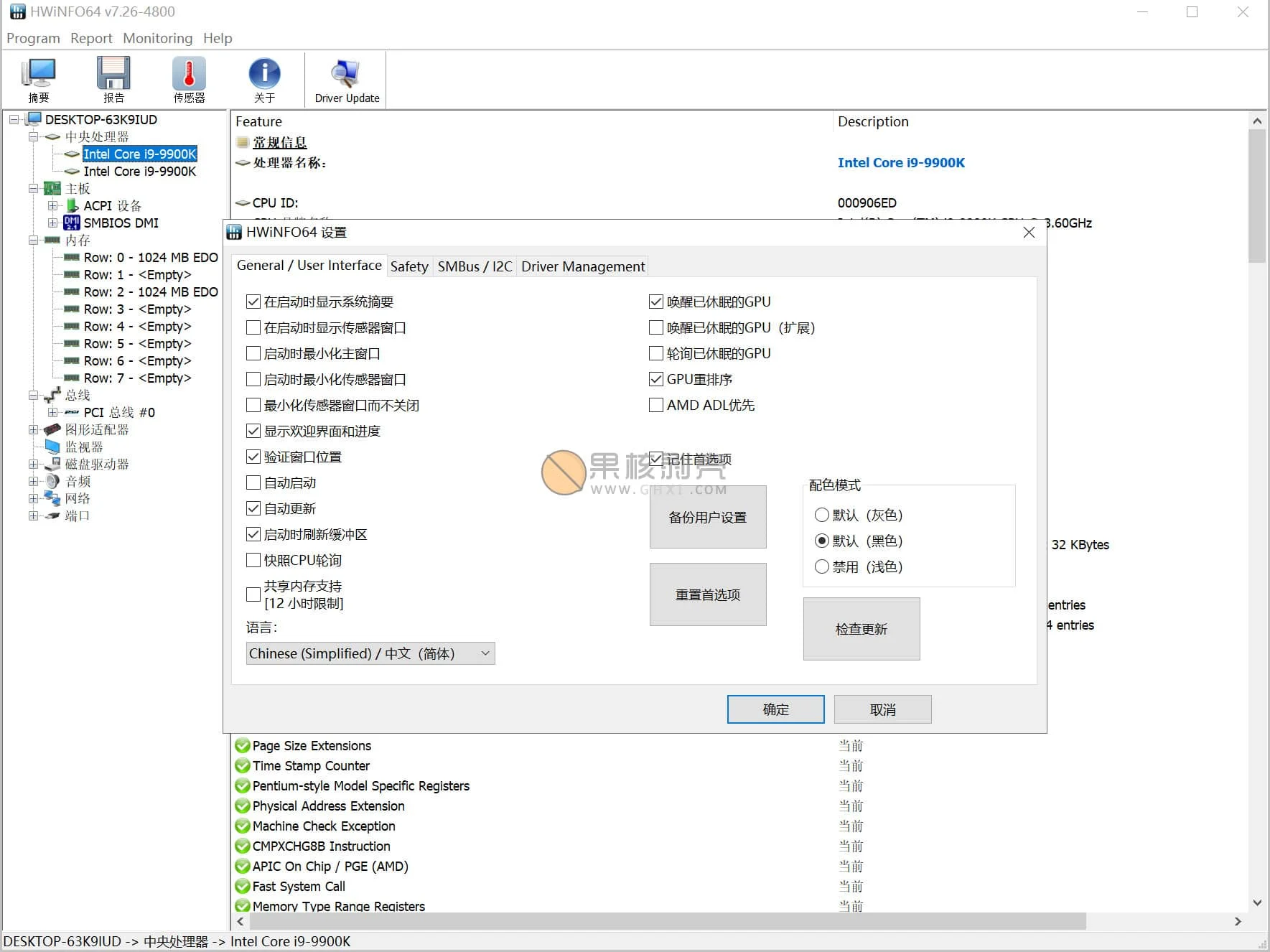Open the Report menu
1270x952 pixels.
91,38
